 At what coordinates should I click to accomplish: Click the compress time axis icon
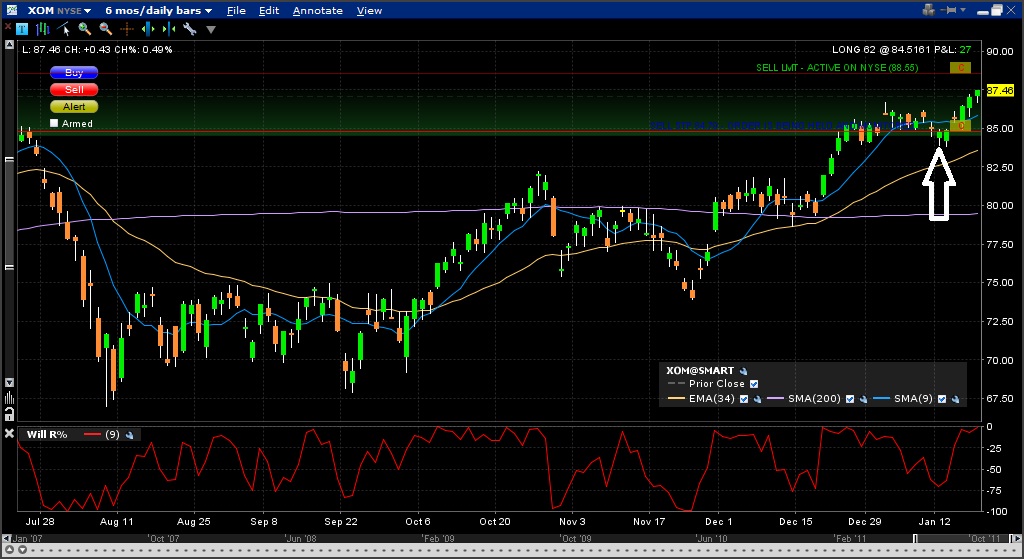point(168,29)
